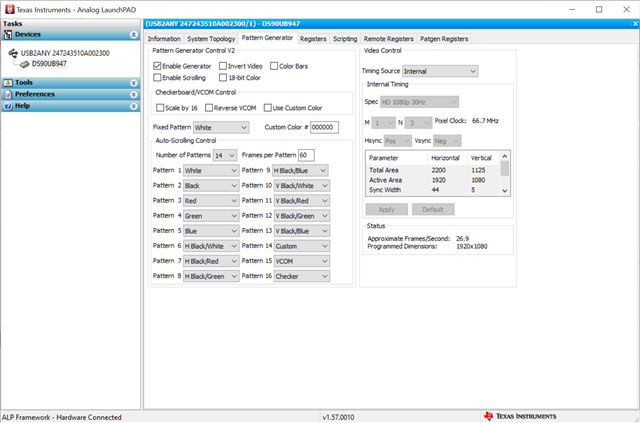Click the Tools section header
The width and height of the screenshot is (640, 423).
pyautogui.click(x=71, y=83)
